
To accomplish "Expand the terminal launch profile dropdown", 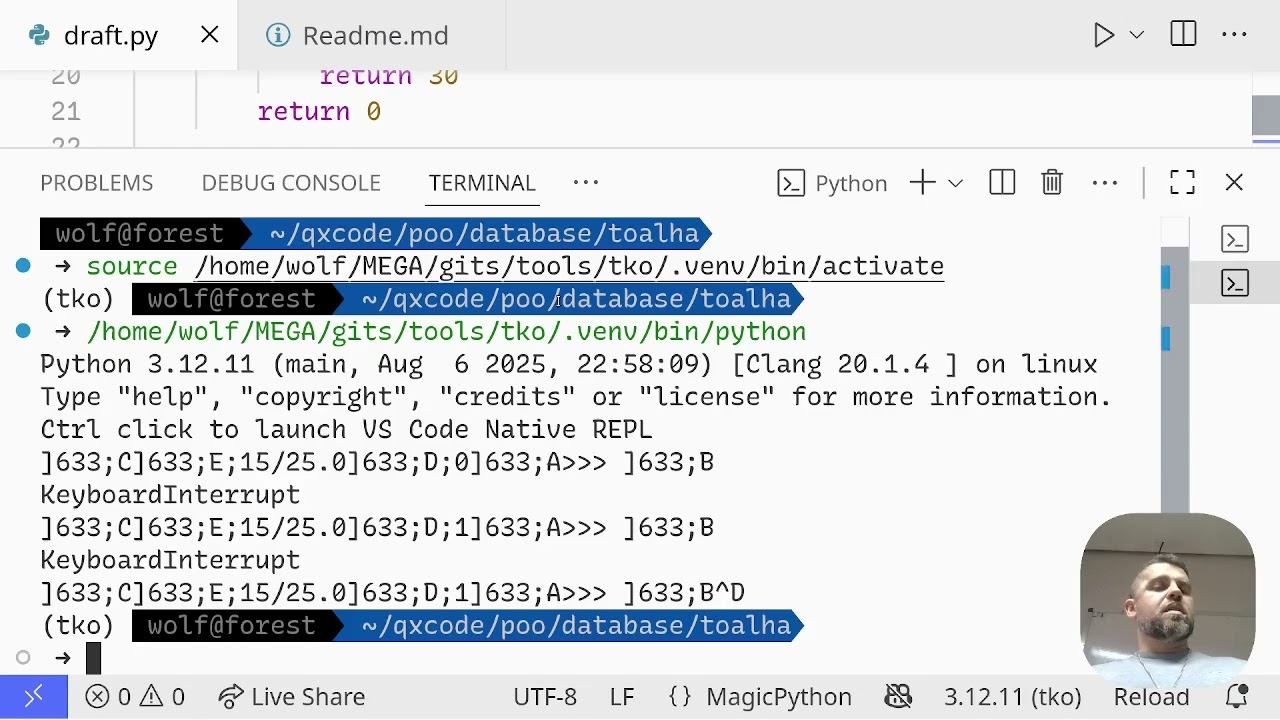I will (955, 183).
